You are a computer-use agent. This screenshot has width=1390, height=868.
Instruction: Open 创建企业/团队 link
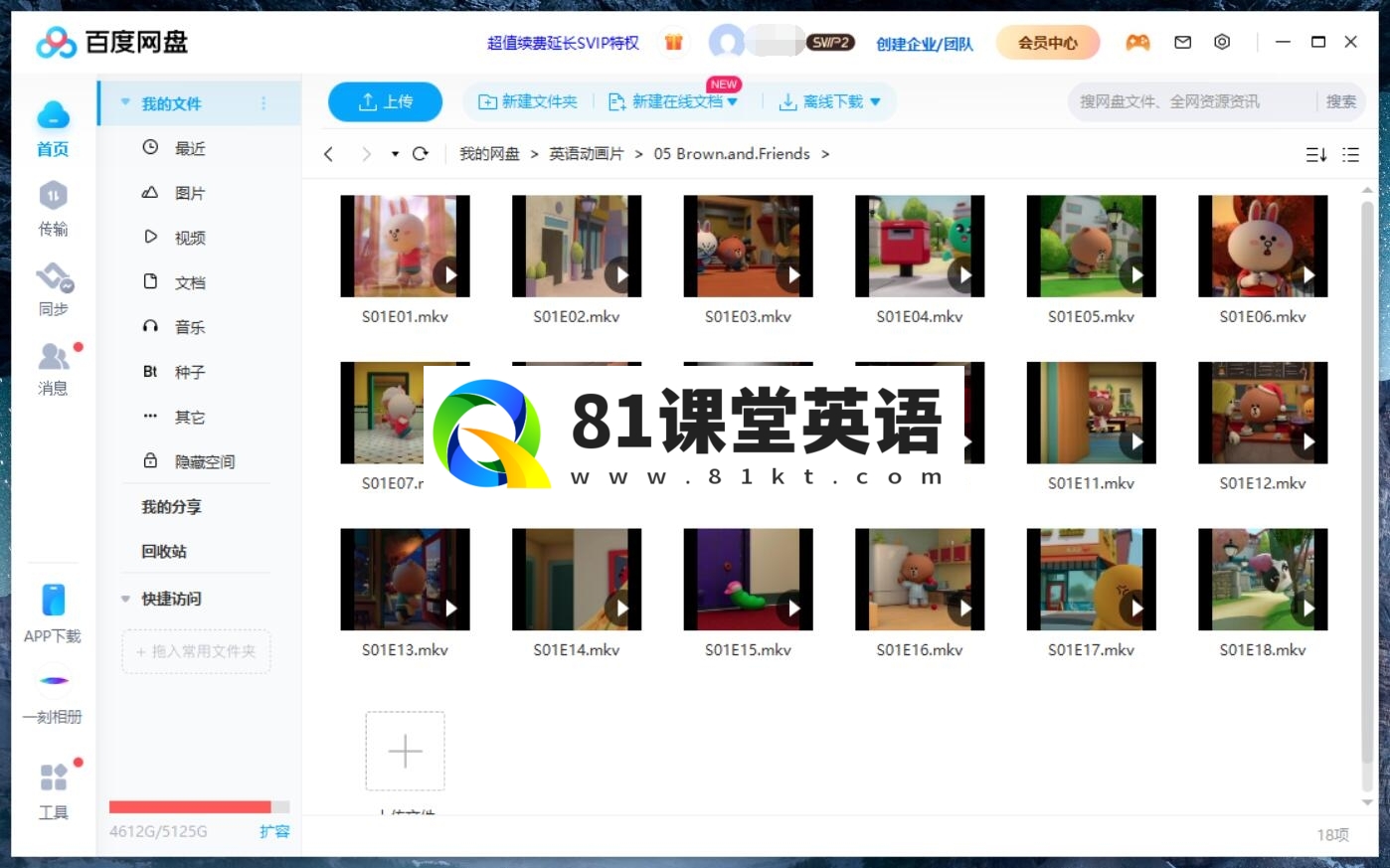coord(925,44)
